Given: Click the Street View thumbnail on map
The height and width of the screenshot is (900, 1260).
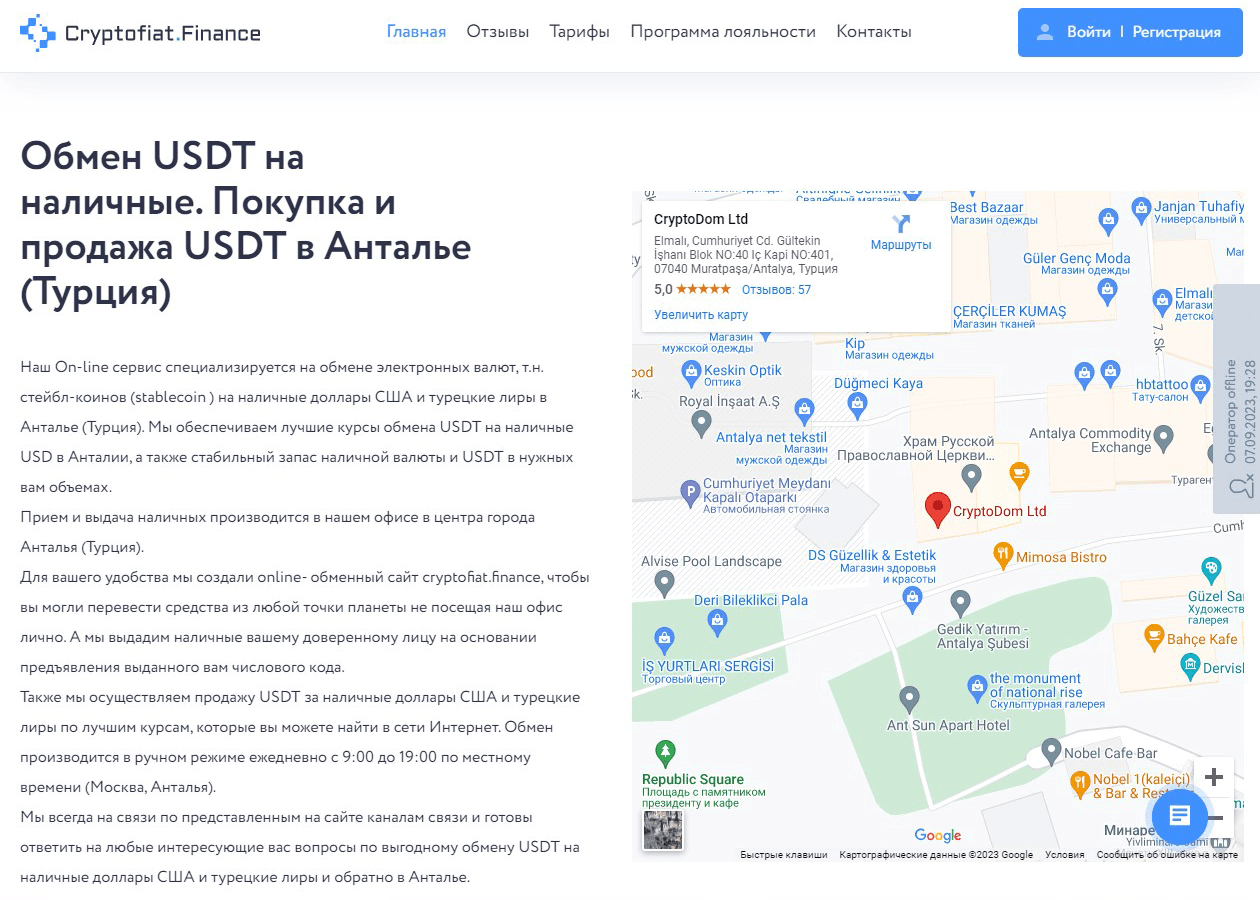Looking at the screenshot, I should pyautogui.click(x=663, y=830).
